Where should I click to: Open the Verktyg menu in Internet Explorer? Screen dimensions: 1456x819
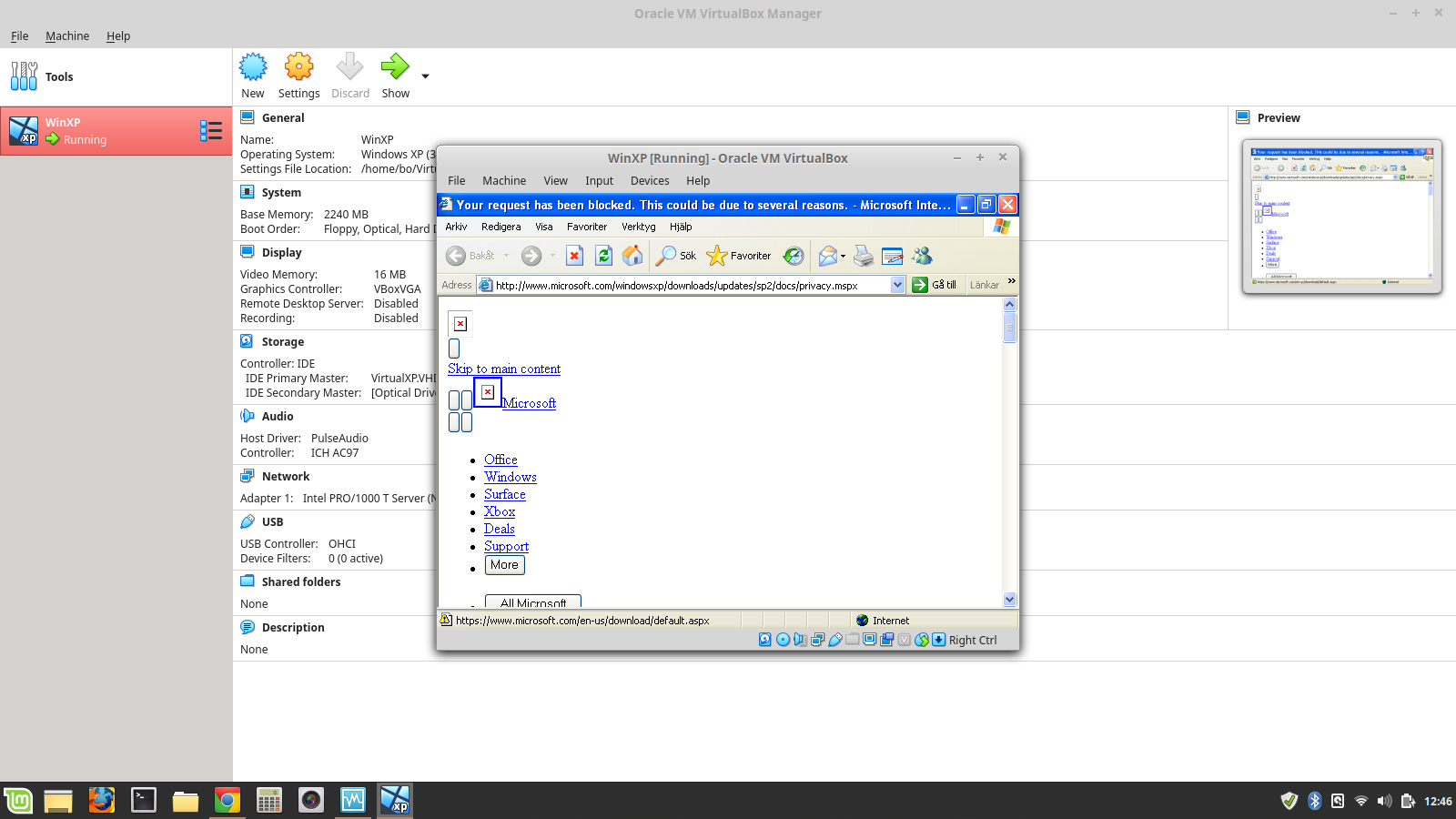(638, 227)
